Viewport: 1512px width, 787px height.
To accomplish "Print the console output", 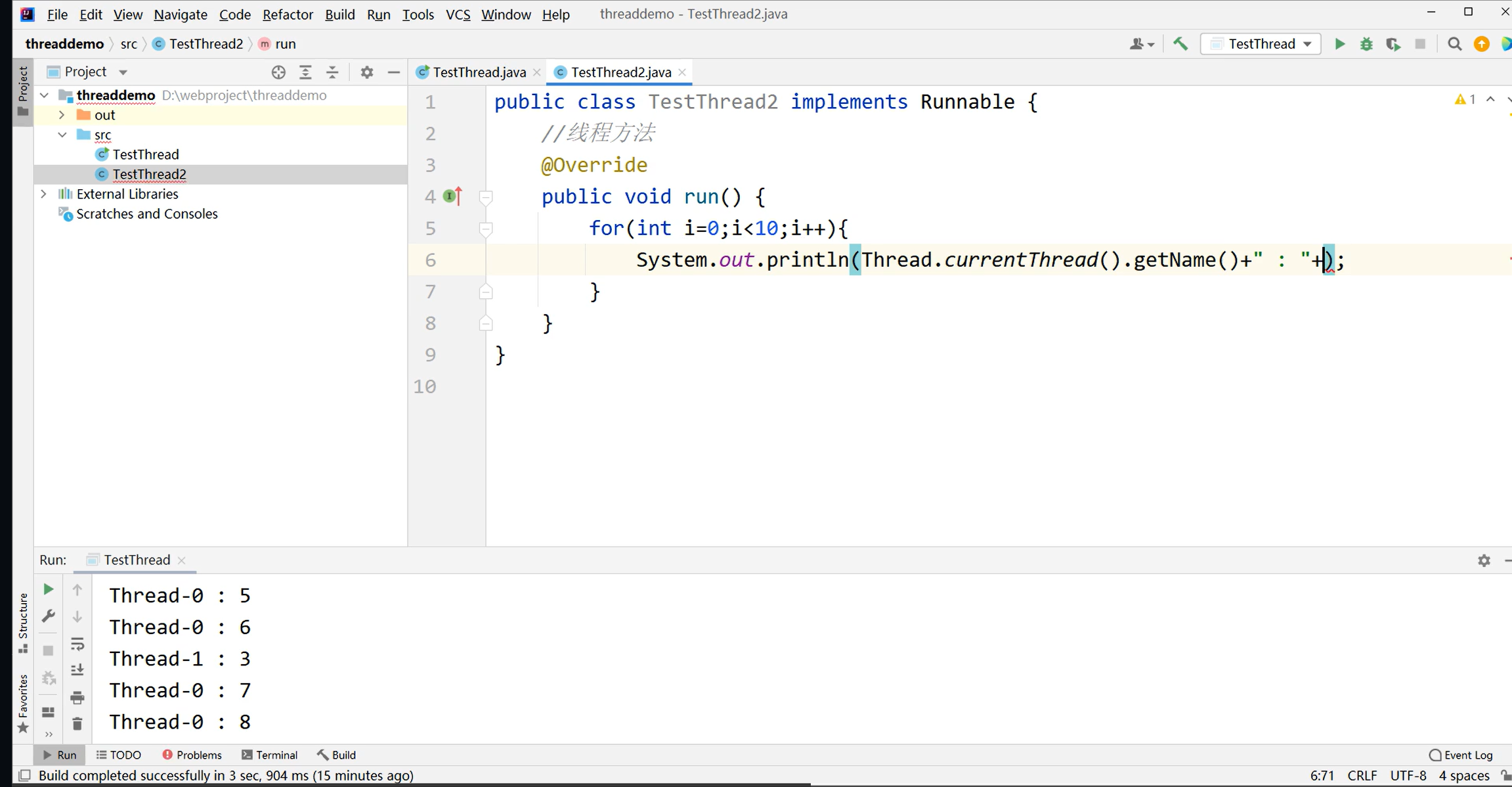I will tap(77, 697).
